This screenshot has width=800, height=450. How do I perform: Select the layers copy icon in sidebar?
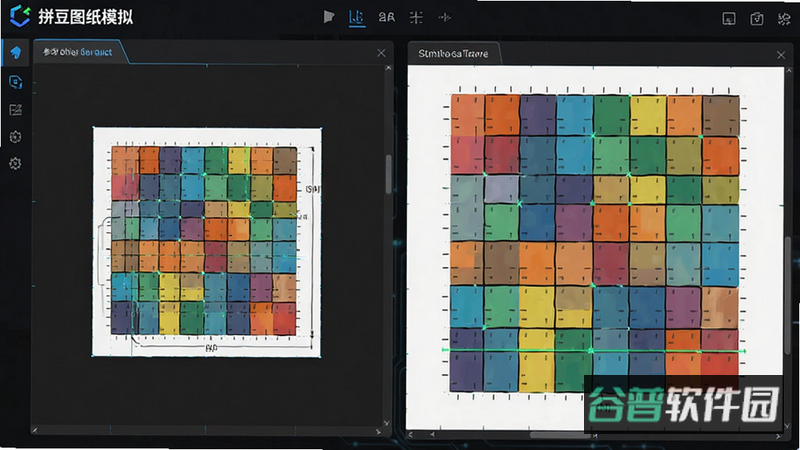pyautogui.click(x=15, y=82)
